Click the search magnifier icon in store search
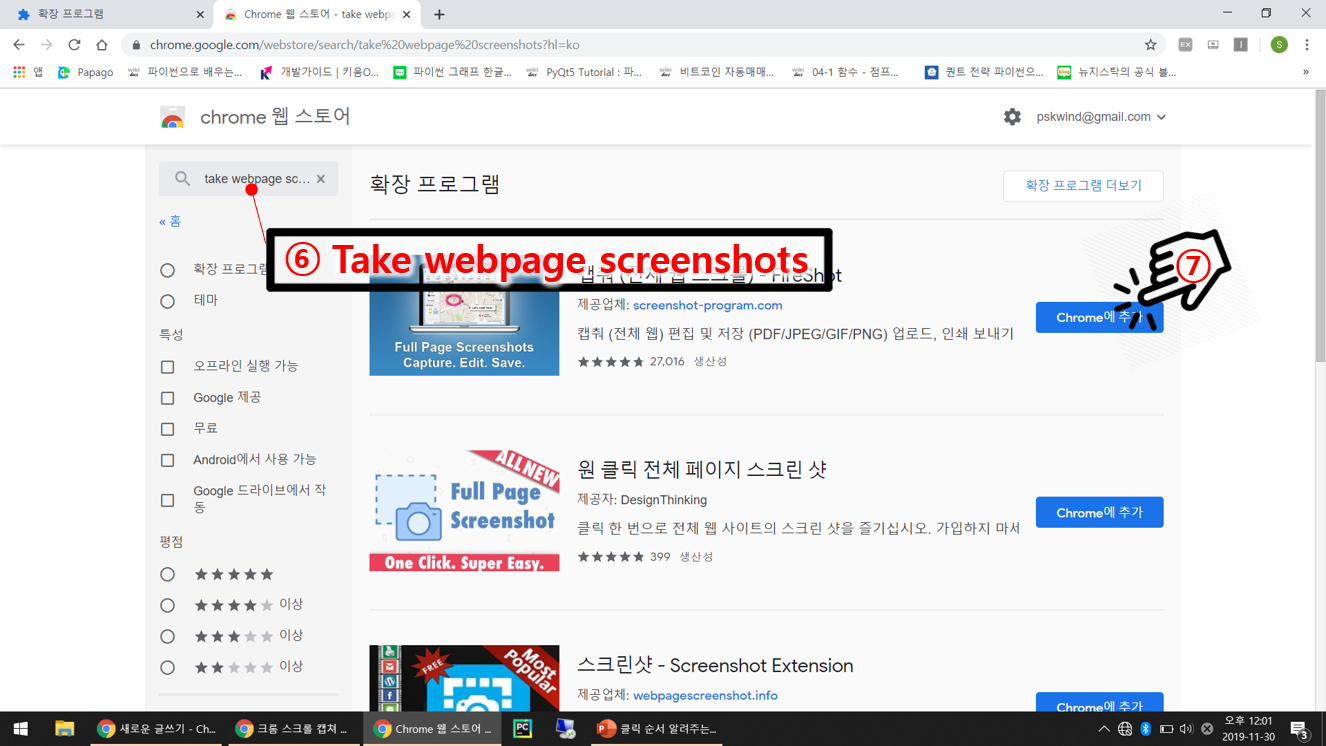The image size is (1326, 746). [182, 179]
